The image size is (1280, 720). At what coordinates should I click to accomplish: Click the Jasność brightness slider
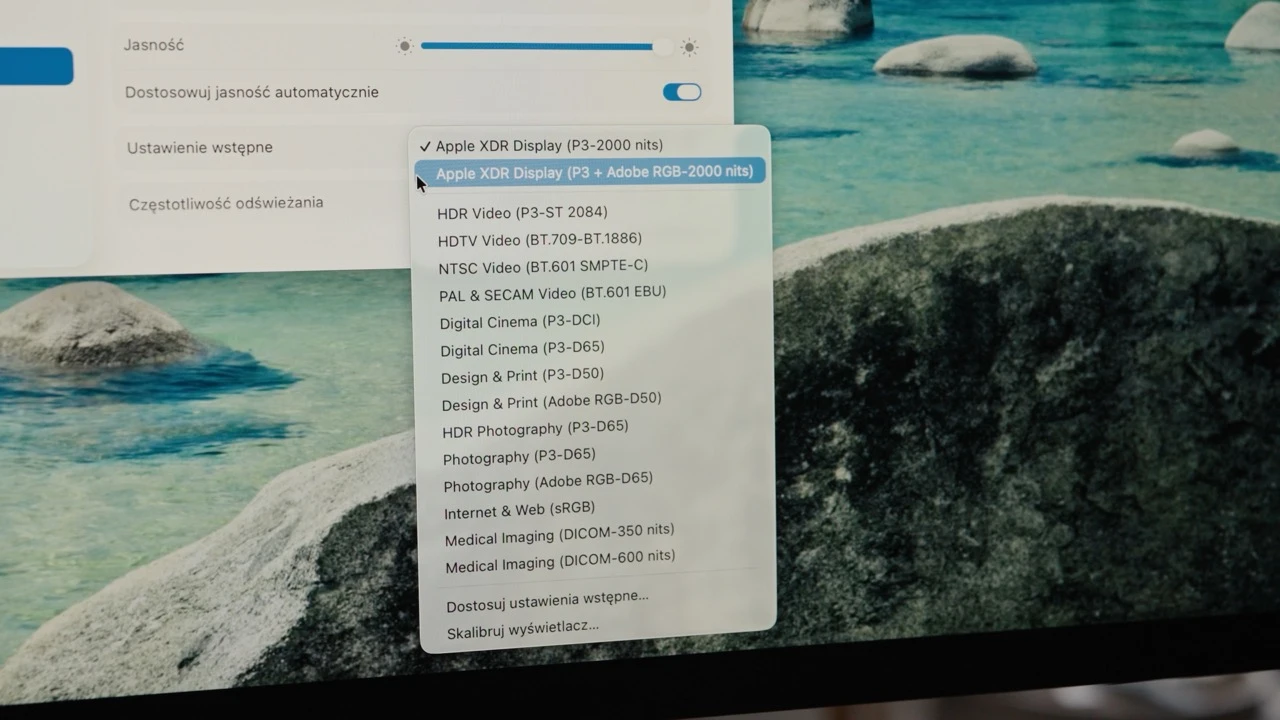pos(540,46)
